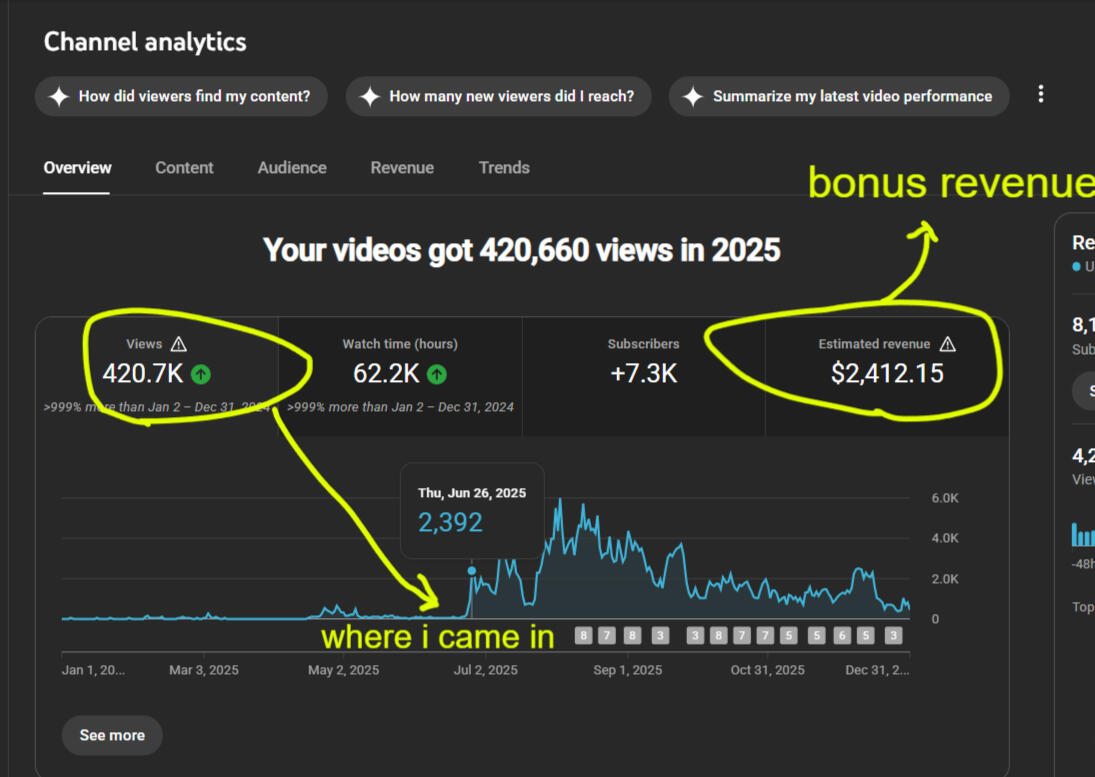This screenshot has height=777, width=1095.
Task: Select the leftmost video marker under the chart
Action: pos(584,635)
